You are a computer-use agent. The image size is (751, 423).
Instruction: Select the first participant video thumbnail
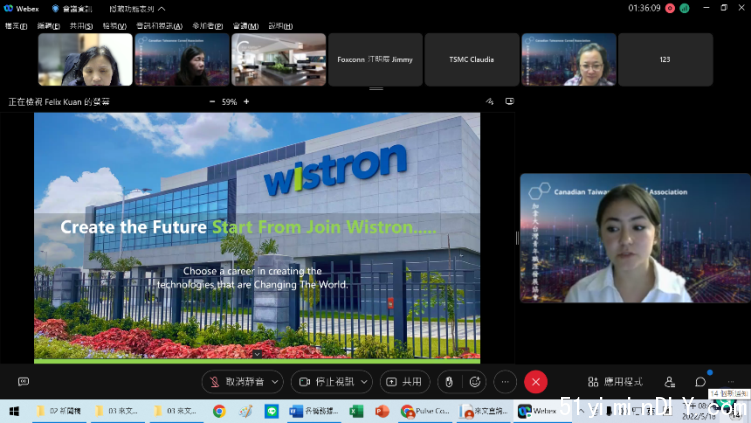[x=85, y=59]
